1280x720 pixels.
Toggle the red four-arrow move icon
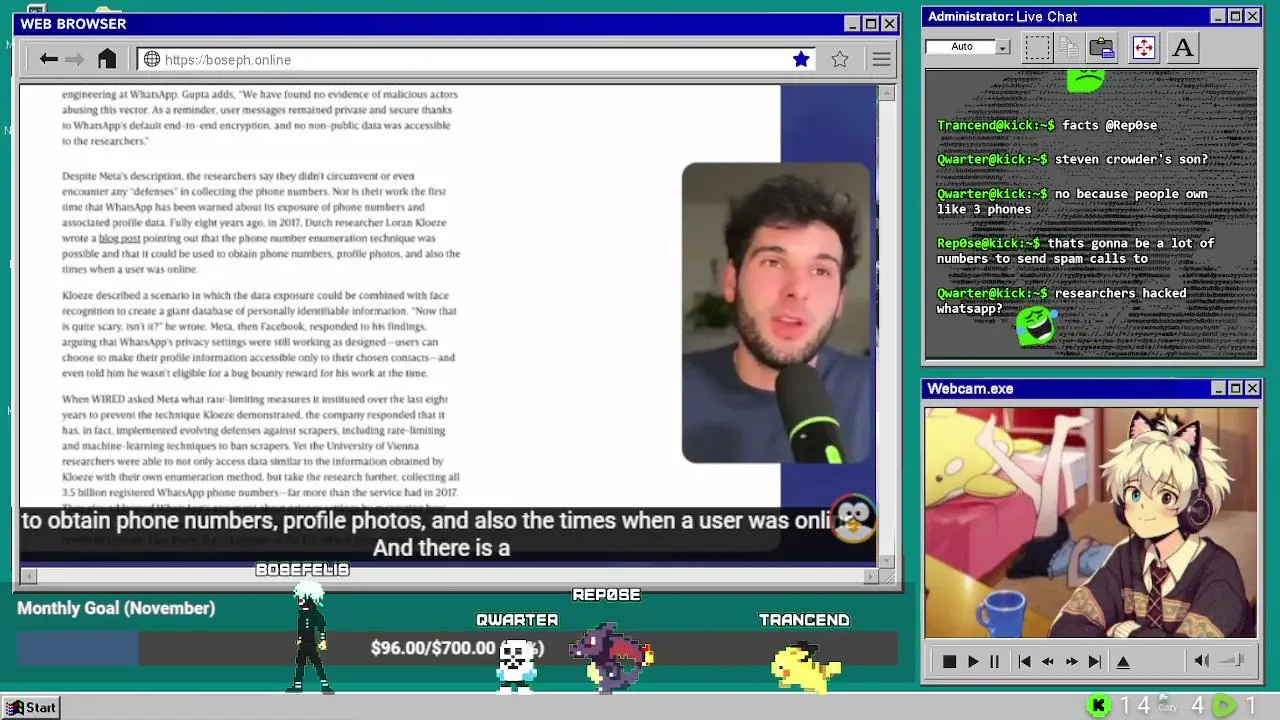[x=1144, y=47]
